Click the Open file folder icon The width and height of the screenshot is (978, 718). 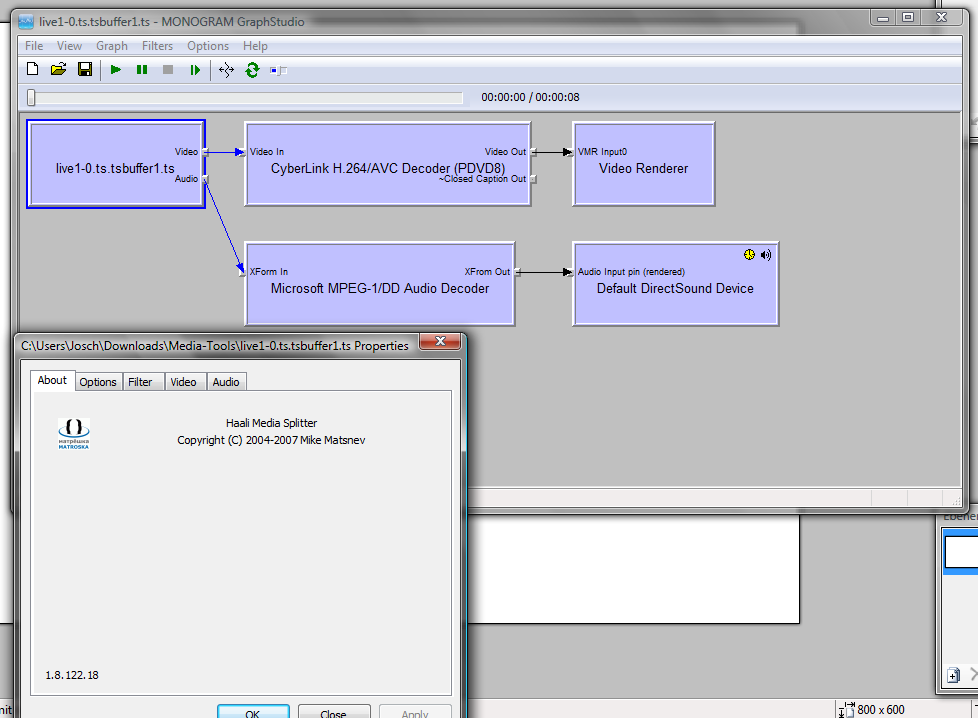[59, 69]
